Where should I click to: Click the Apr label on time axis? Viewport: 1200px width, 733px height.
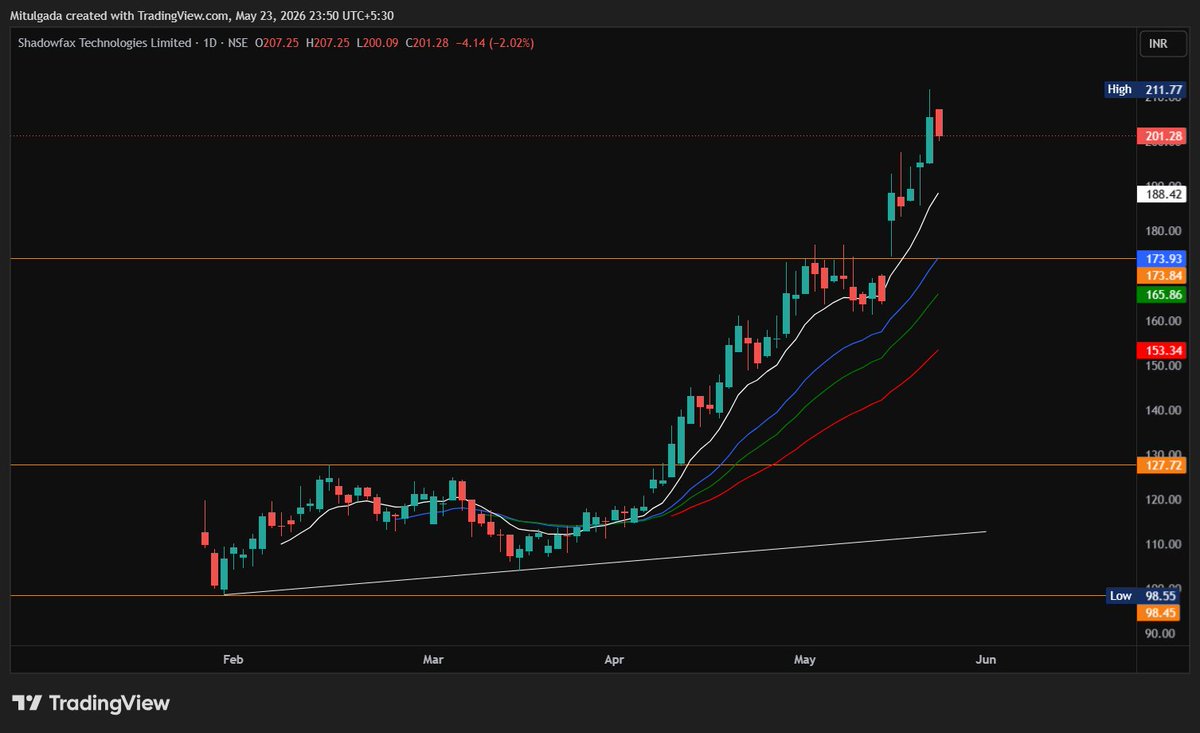click(614, 660)
